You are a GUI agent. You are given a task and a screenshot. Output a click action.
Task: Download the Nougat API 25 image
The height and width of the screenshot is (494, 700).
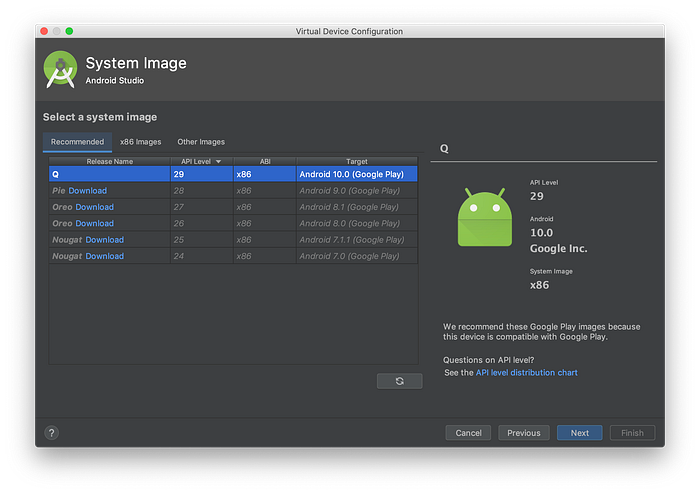[x=104, y=240]
